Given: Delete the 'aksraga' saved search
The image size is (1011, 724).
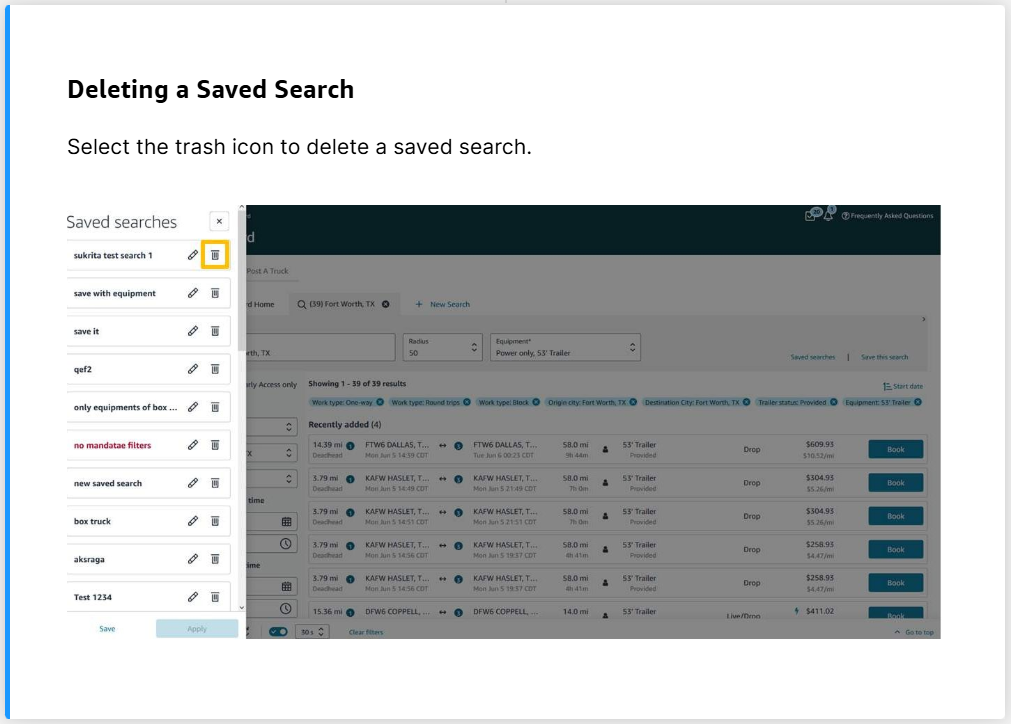Looking at the screenshot, I should coord(214,559).
